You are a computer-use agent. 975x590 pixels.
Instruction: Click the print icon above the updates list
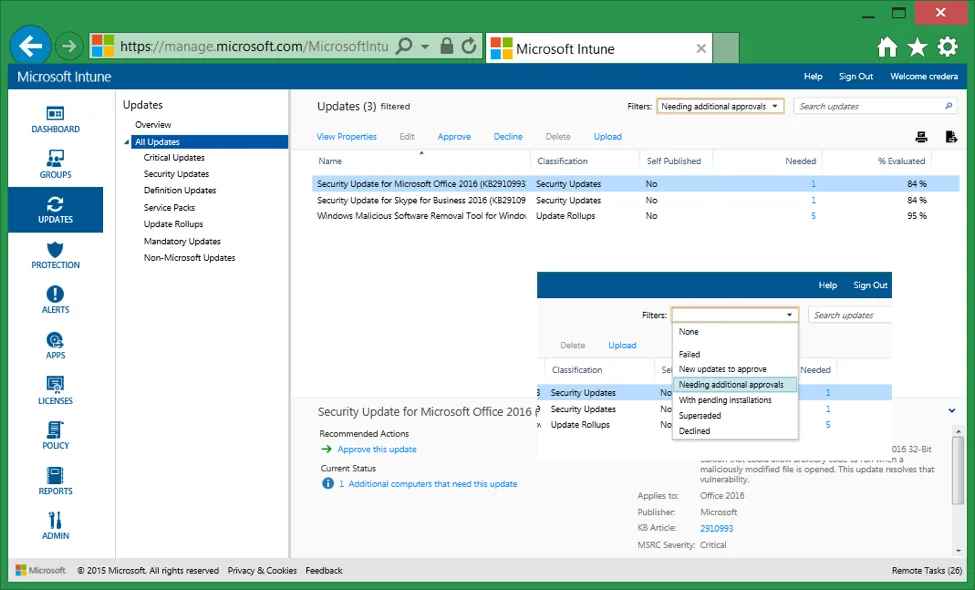[x=922, y=137]
